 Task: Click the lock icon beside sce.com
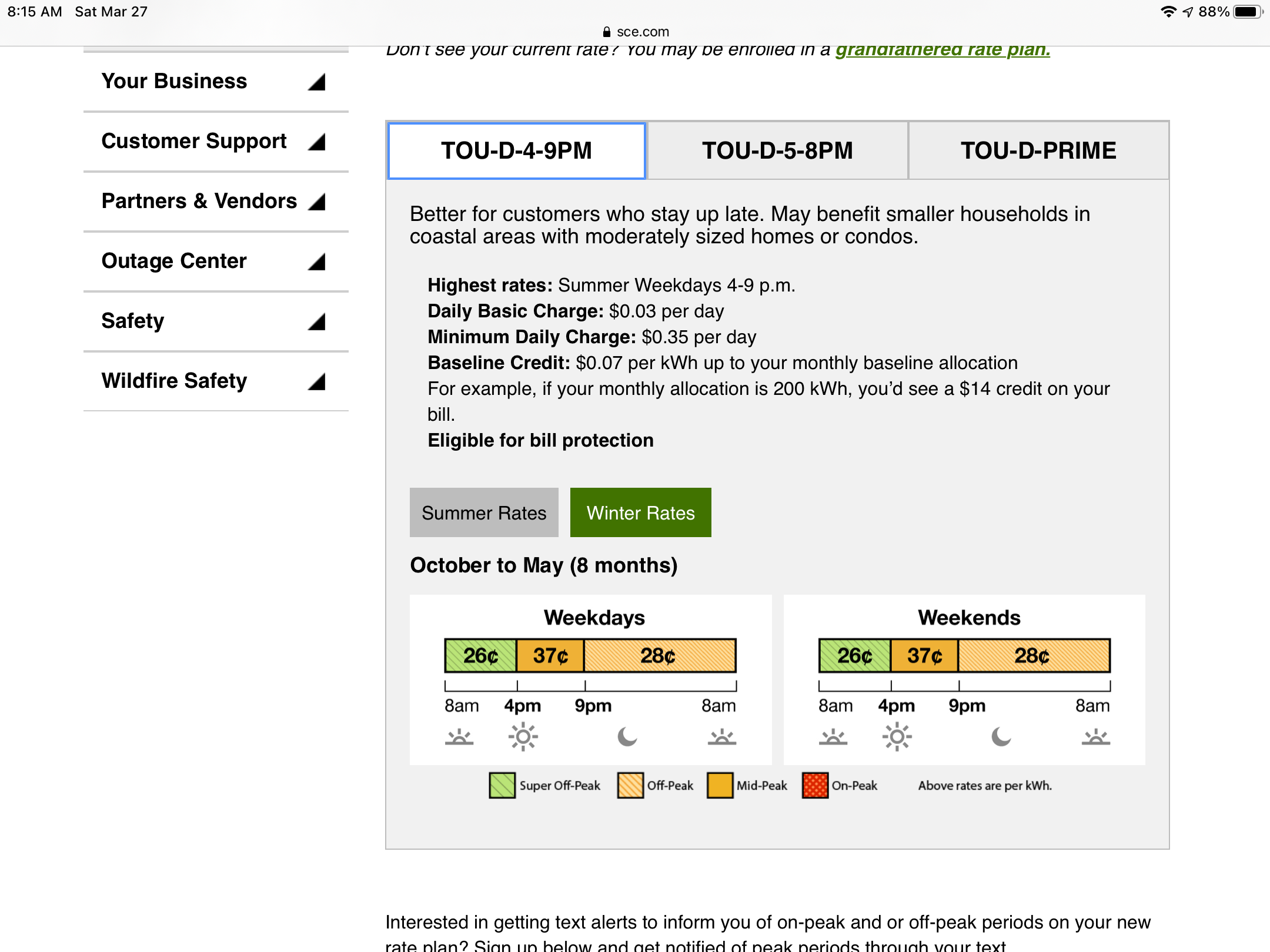[607, 32]
